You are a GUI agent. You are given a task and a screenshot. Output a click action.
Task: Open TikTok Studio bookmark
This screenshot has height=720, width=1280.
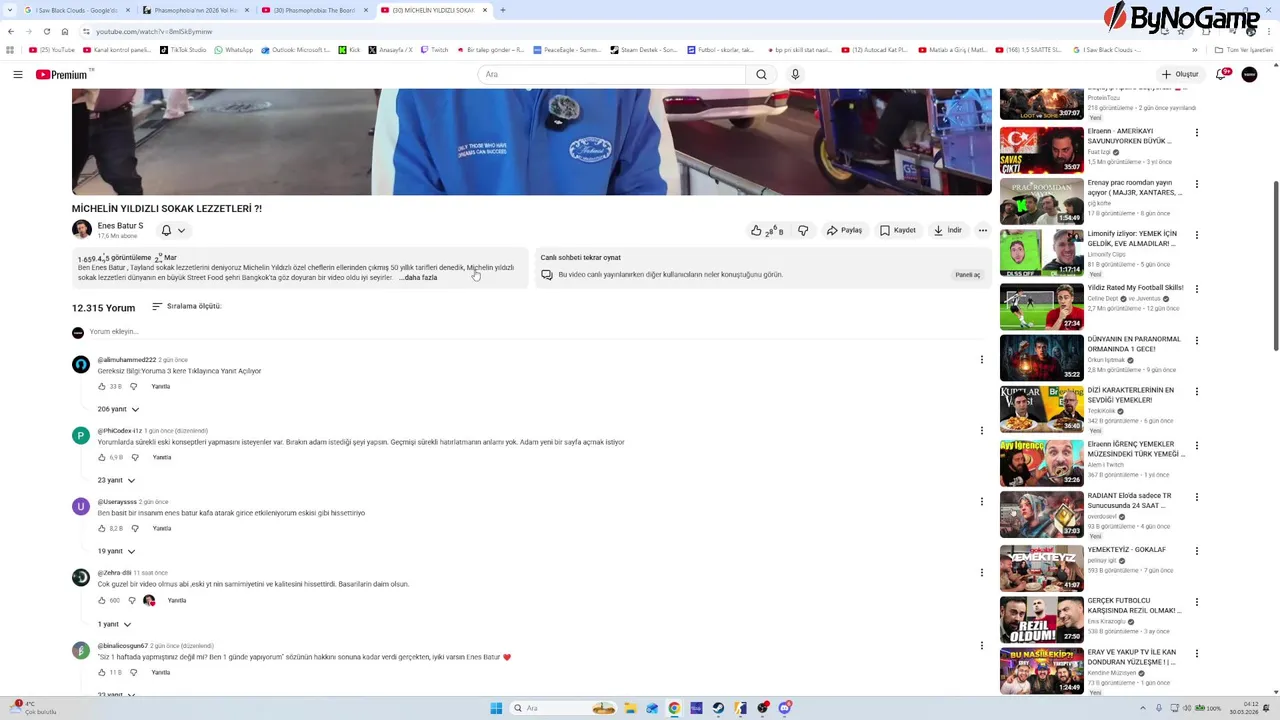coord(183,49)
